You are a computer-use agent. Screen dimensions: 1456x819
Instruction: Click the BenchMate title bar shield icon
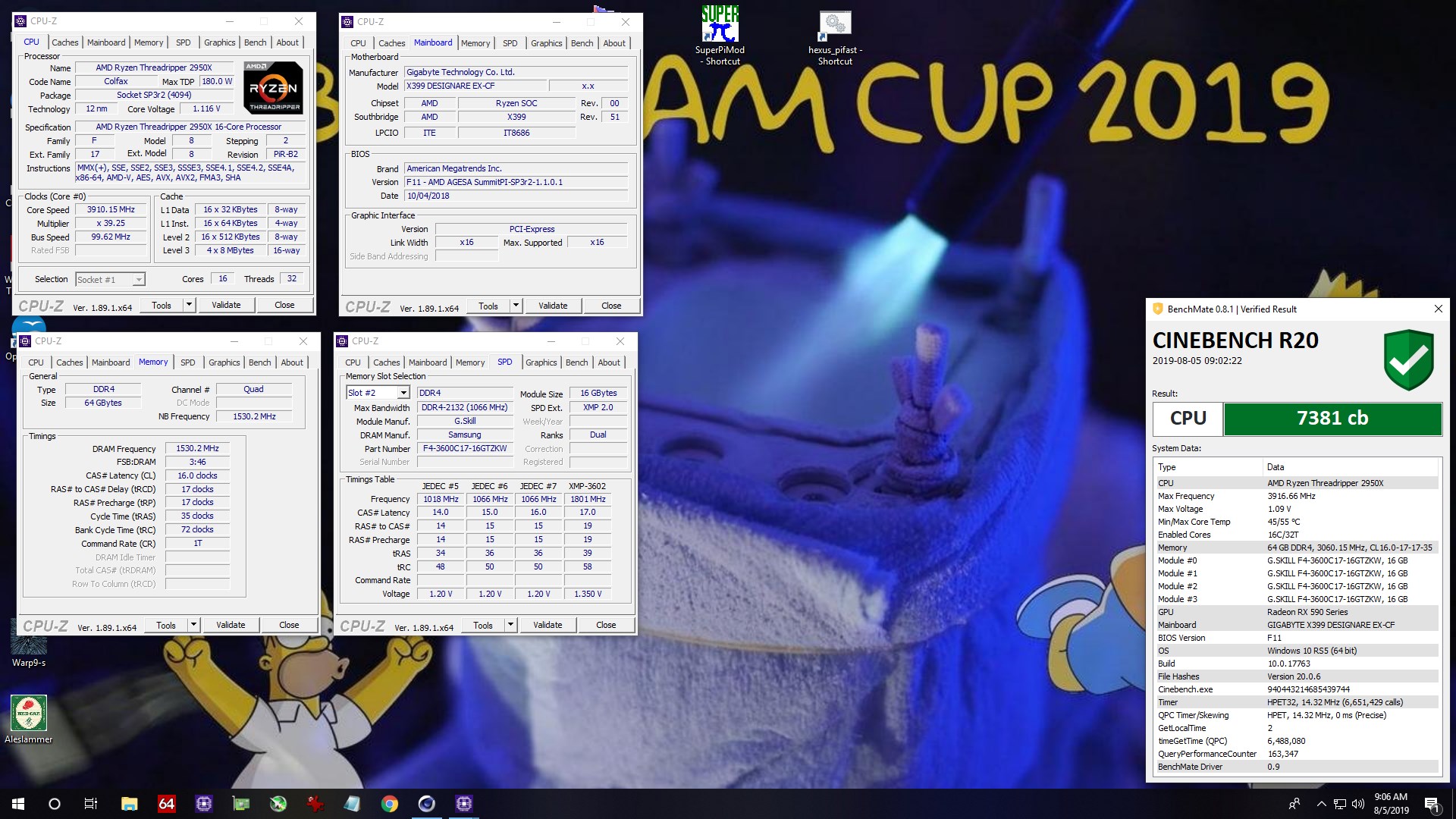coord(1157,309)
